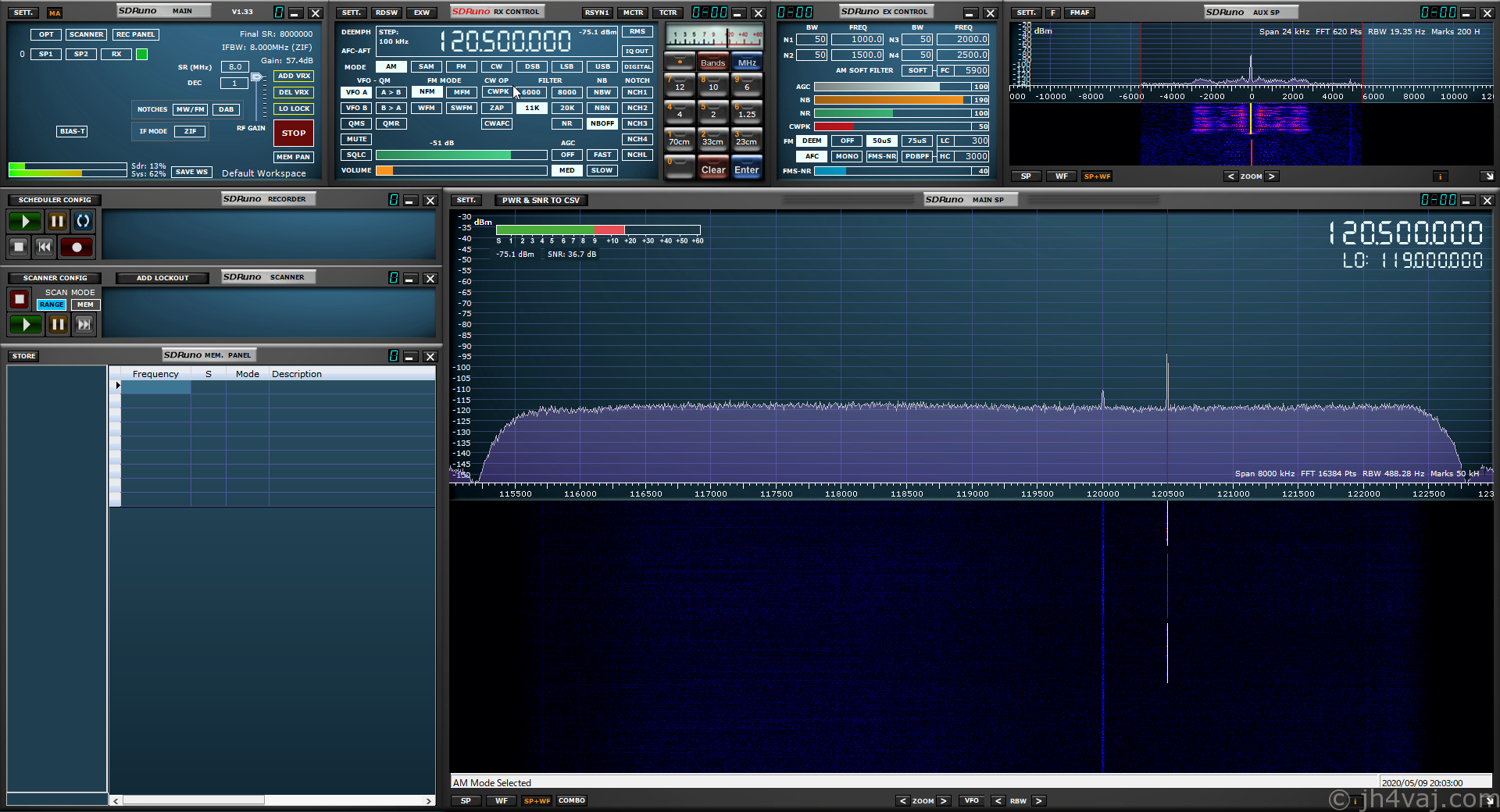The width and height of the screenshot is (1500, 812).
Task: Click the red STOP button
Action: tap(294, 133)
